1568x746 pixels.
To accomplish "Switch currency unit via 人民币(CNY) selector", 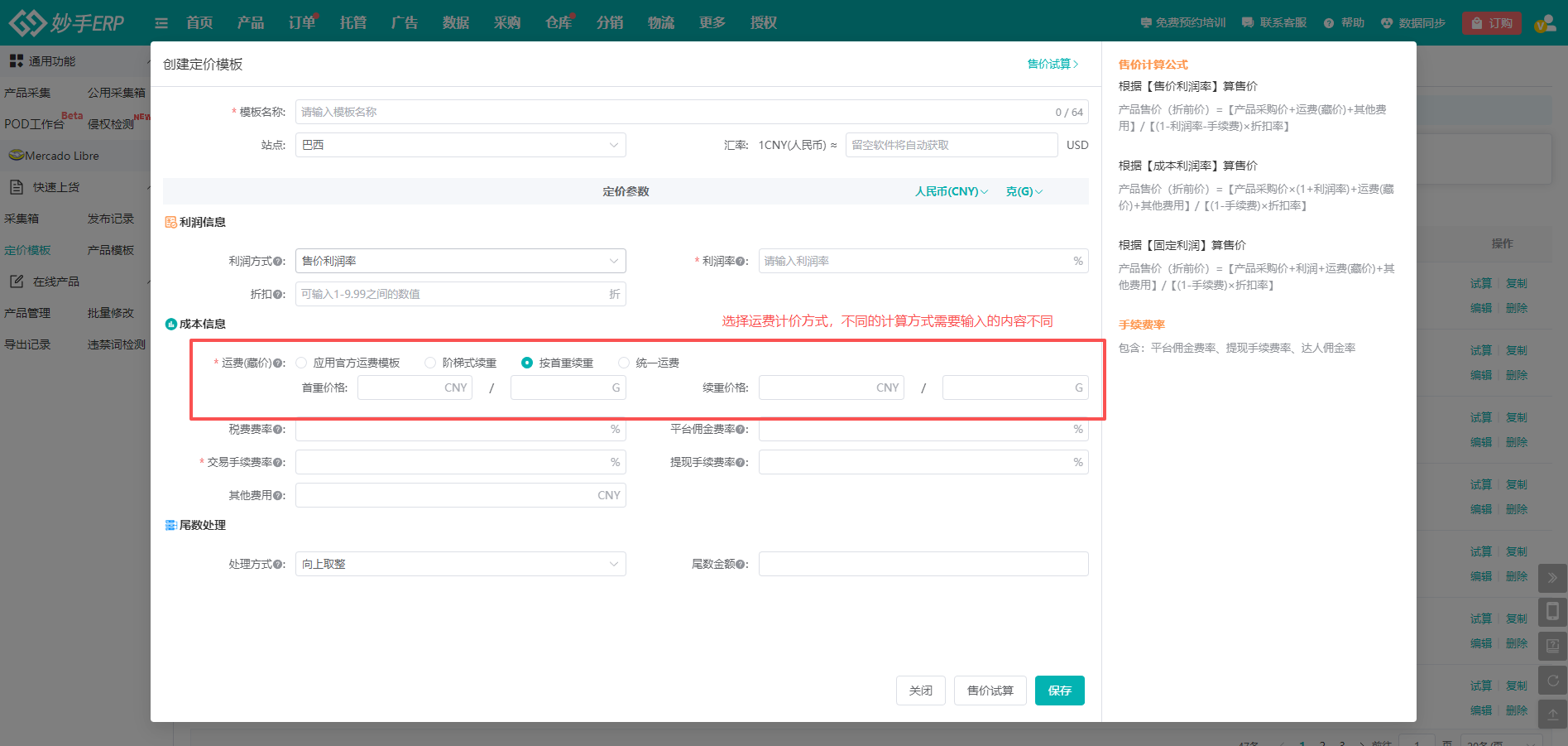I will 951,191.
